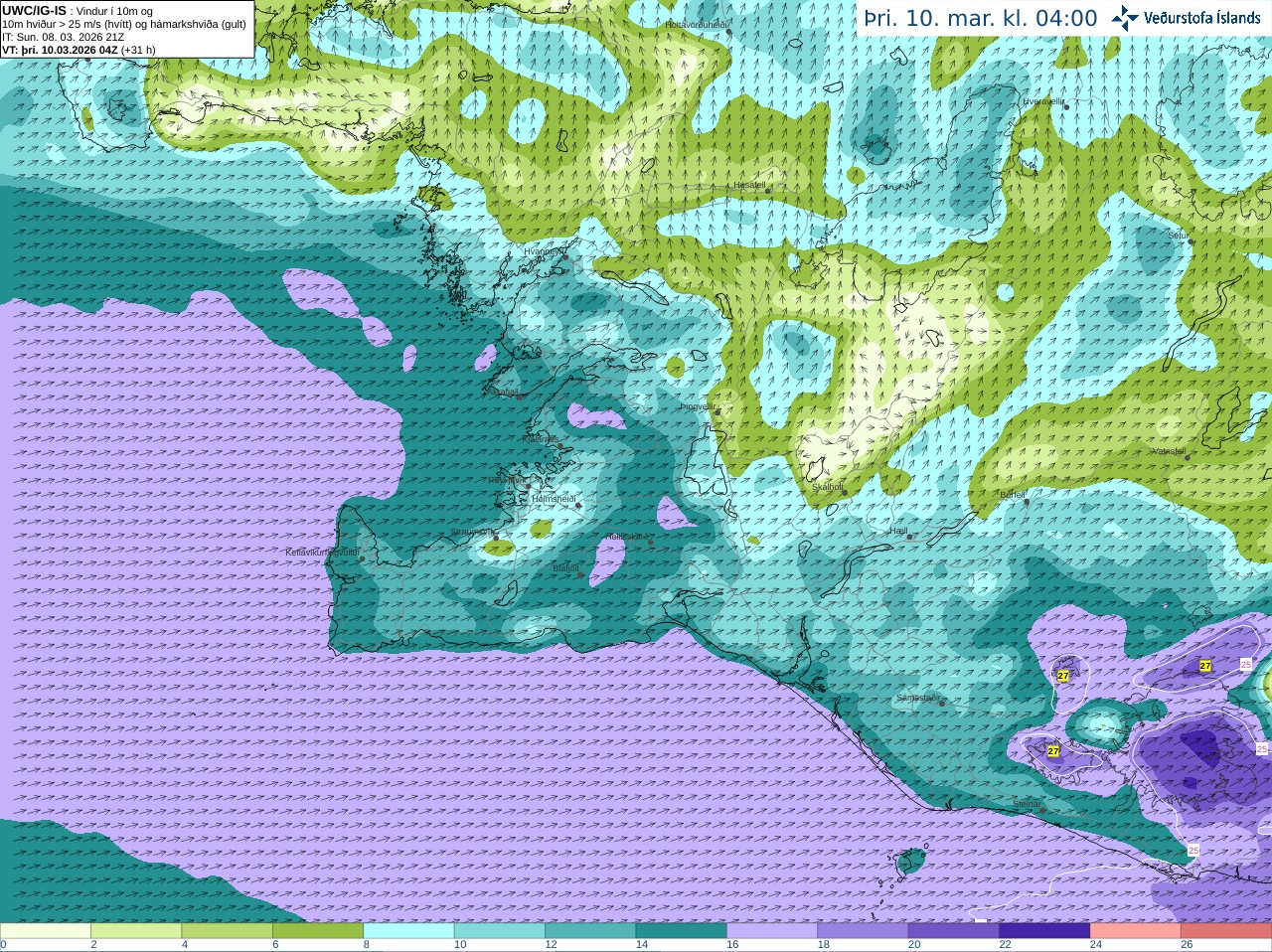Click the Hveravellir station label
The height and width of the screenshot is (952, 1272).
coord(1043,101)
